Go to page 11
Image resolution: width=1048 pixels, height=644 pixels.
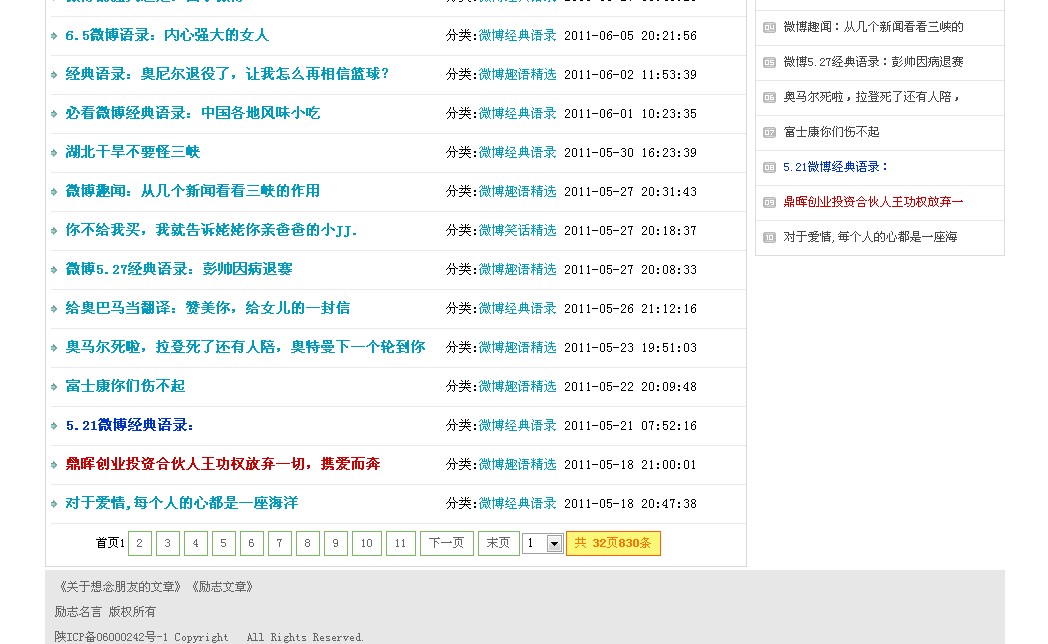pyautogui.click(x=401, y=543)
